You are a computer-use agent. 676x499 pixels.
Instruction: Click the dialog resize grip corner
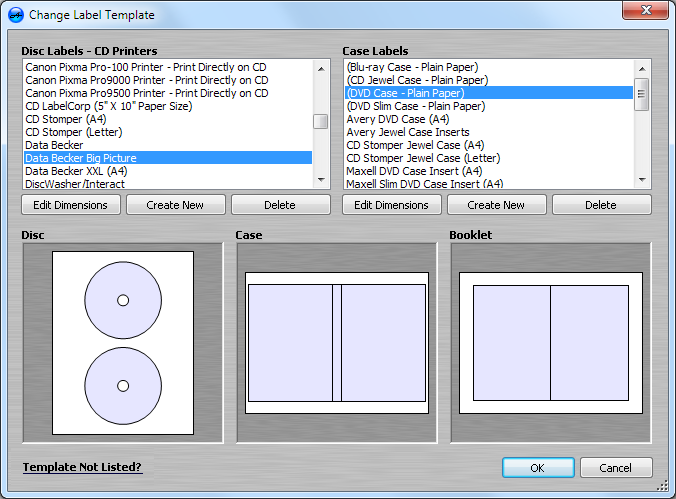663,486
